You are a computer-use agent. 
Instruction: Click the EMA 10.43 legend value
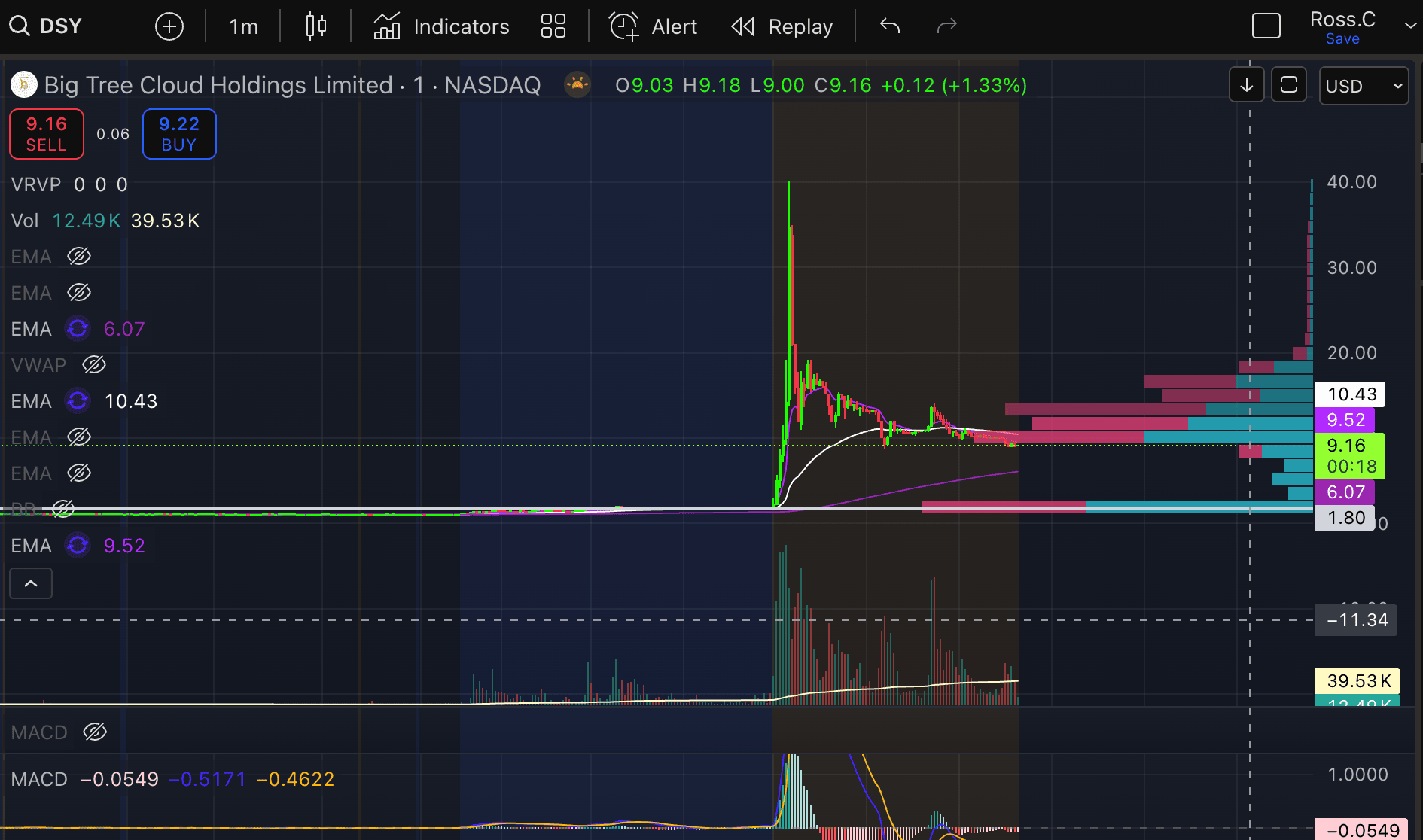coord(131,401)
